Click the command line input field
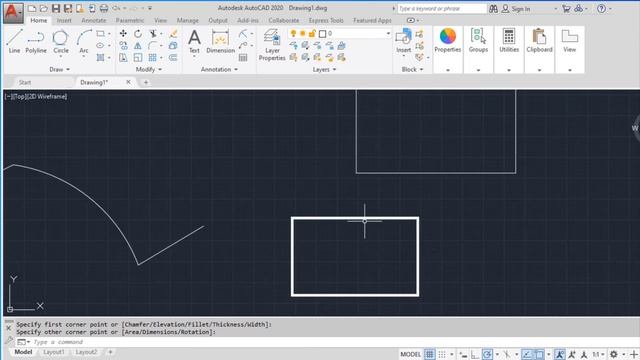 coord(327,342)
